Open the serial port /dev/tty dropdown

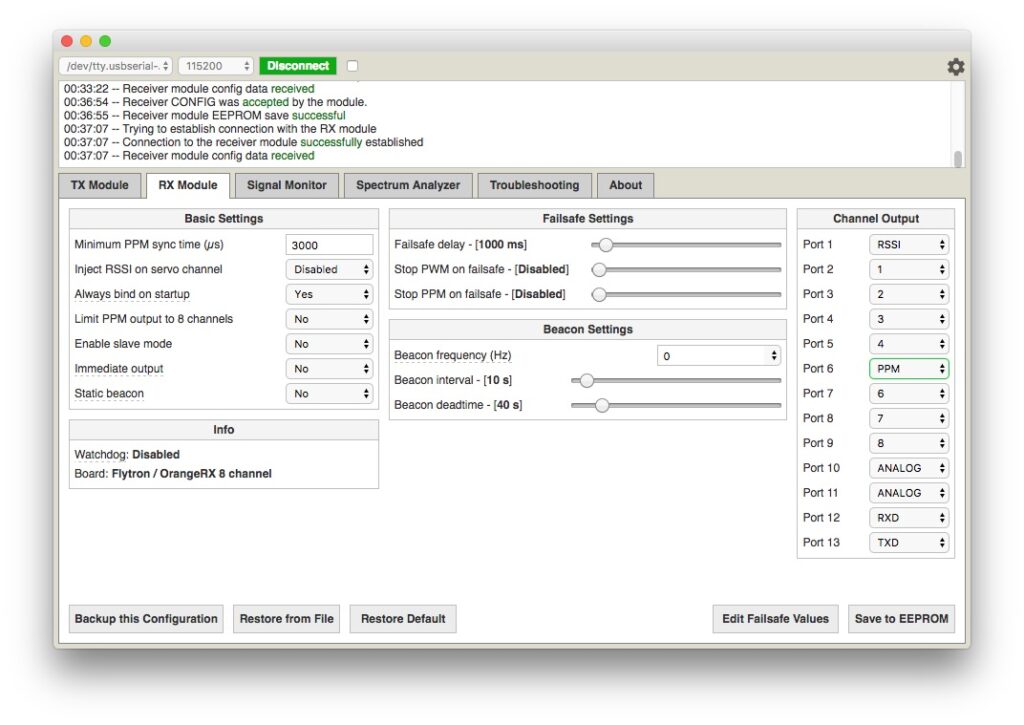click(x=116, y=66)
